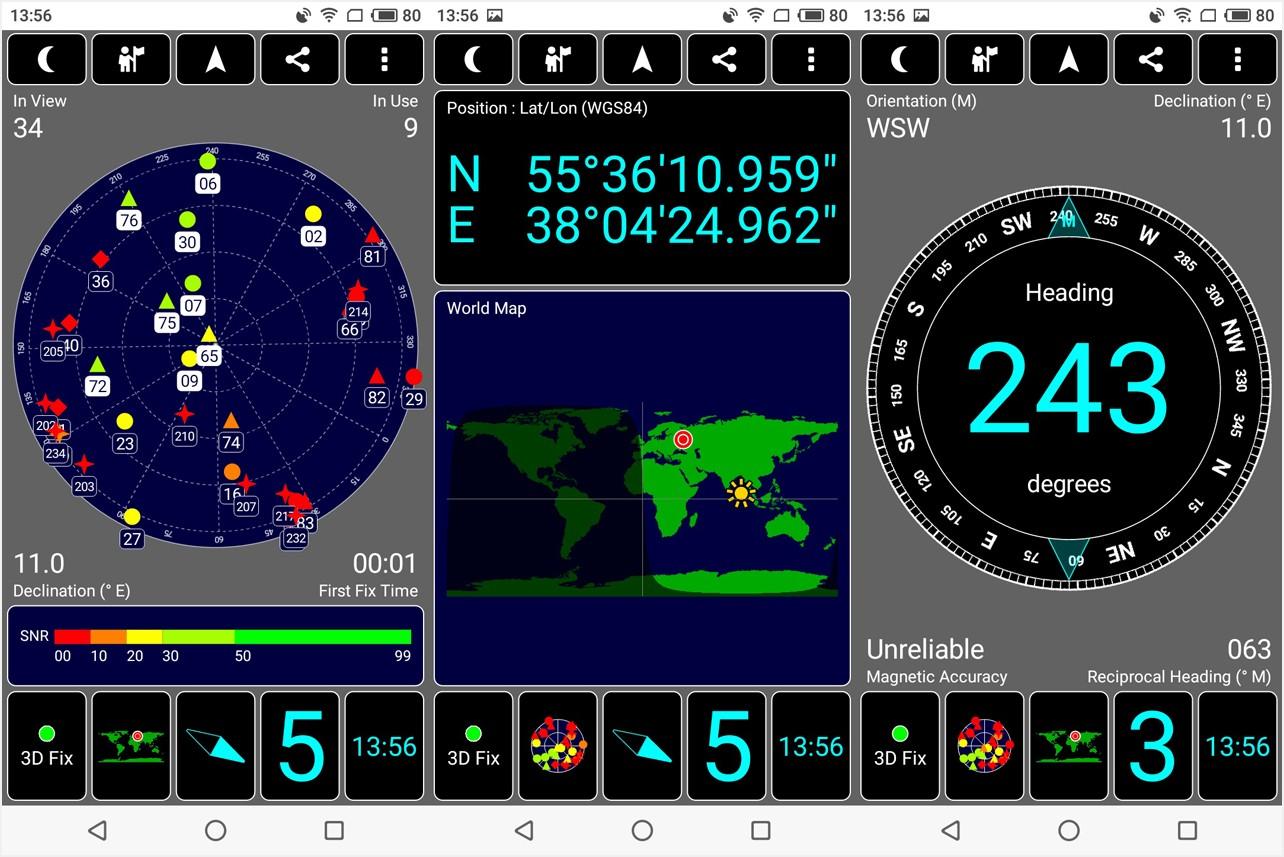Toggle night mode moon icon on compass screen

pos(900,59)
